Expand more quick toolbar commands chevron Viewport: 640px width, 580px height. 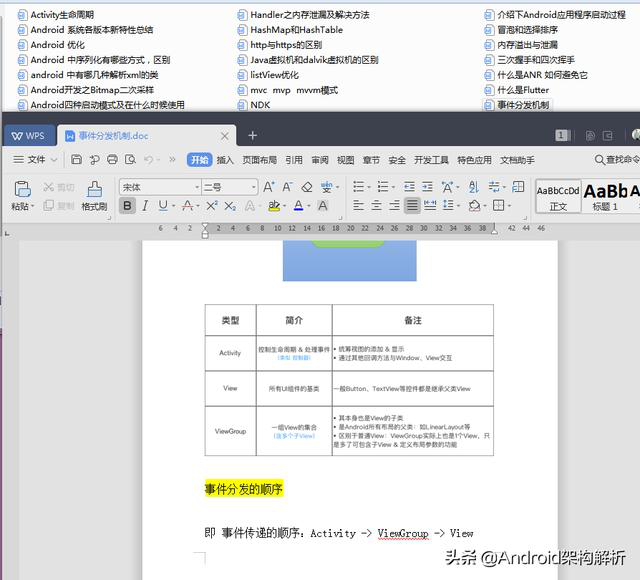172,159
